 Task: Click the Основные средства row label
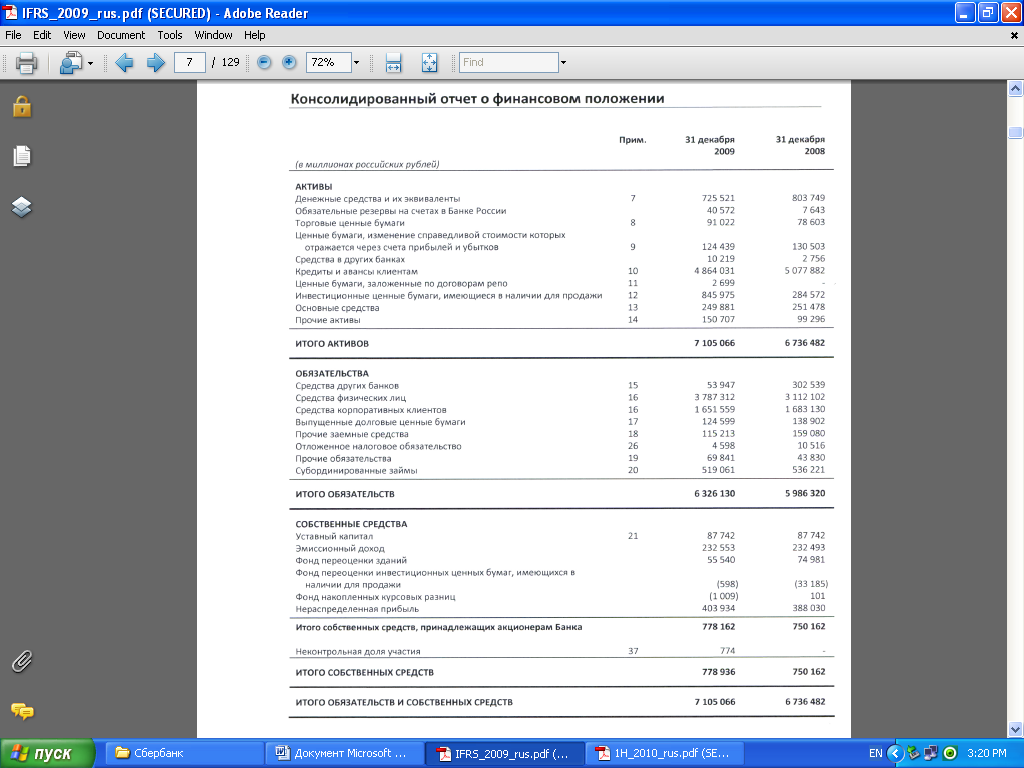[337, 308]
